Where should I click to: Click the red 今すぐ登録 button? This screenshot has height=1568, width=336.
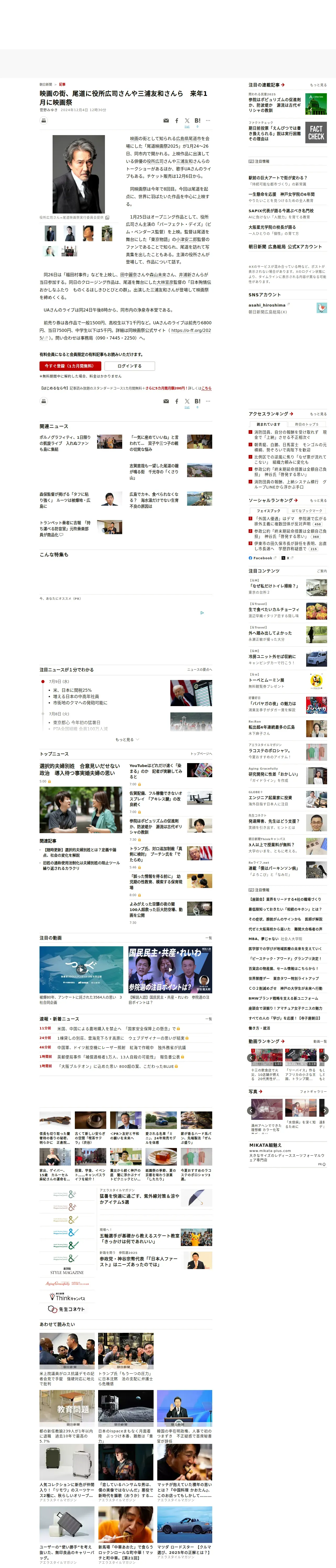pyautogui.click(x=70, y=366)
